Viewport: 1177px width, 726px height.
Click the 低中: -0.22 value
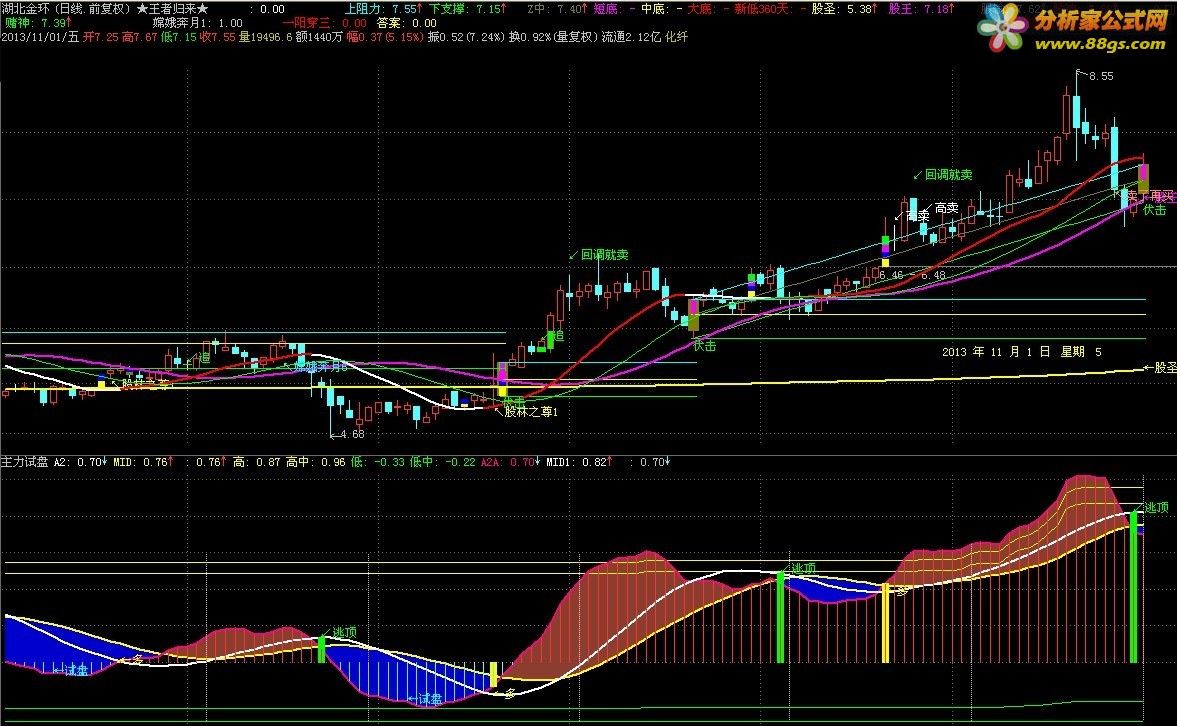click(442, 462)
